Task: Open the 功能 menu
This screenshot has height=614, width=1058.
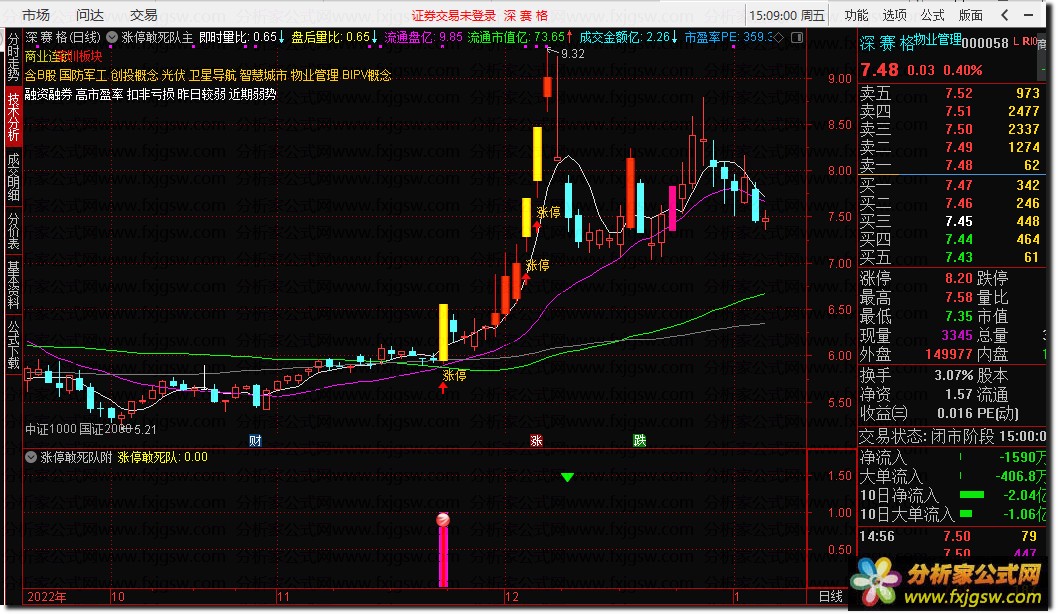Action: (x=856, y=15)
